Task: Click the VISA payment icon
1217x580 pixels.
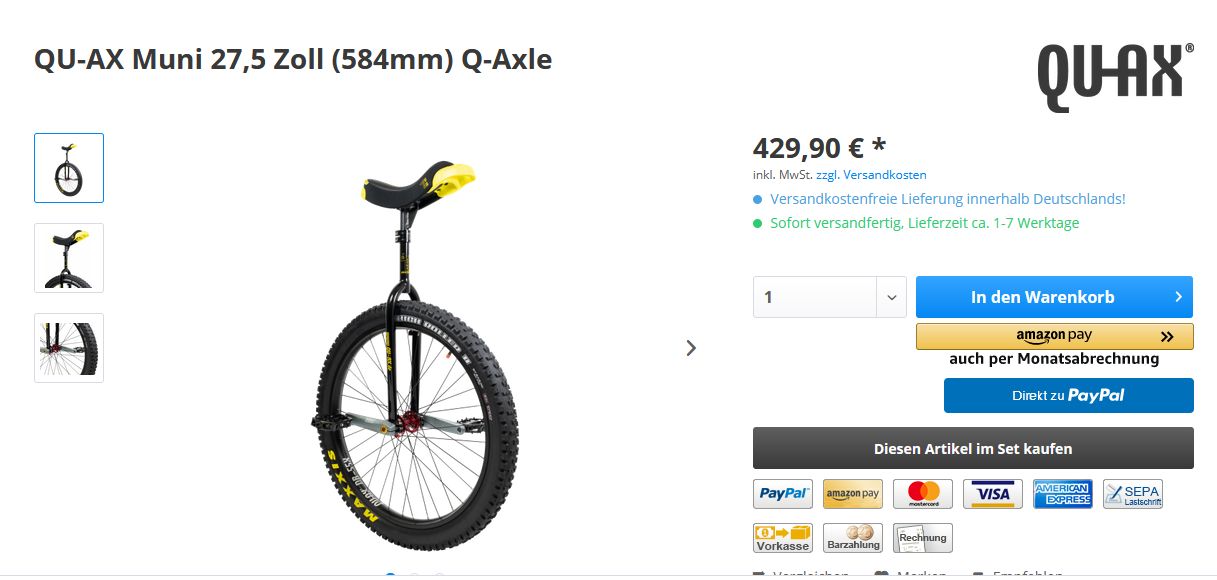Action: (x=993, y=494)
